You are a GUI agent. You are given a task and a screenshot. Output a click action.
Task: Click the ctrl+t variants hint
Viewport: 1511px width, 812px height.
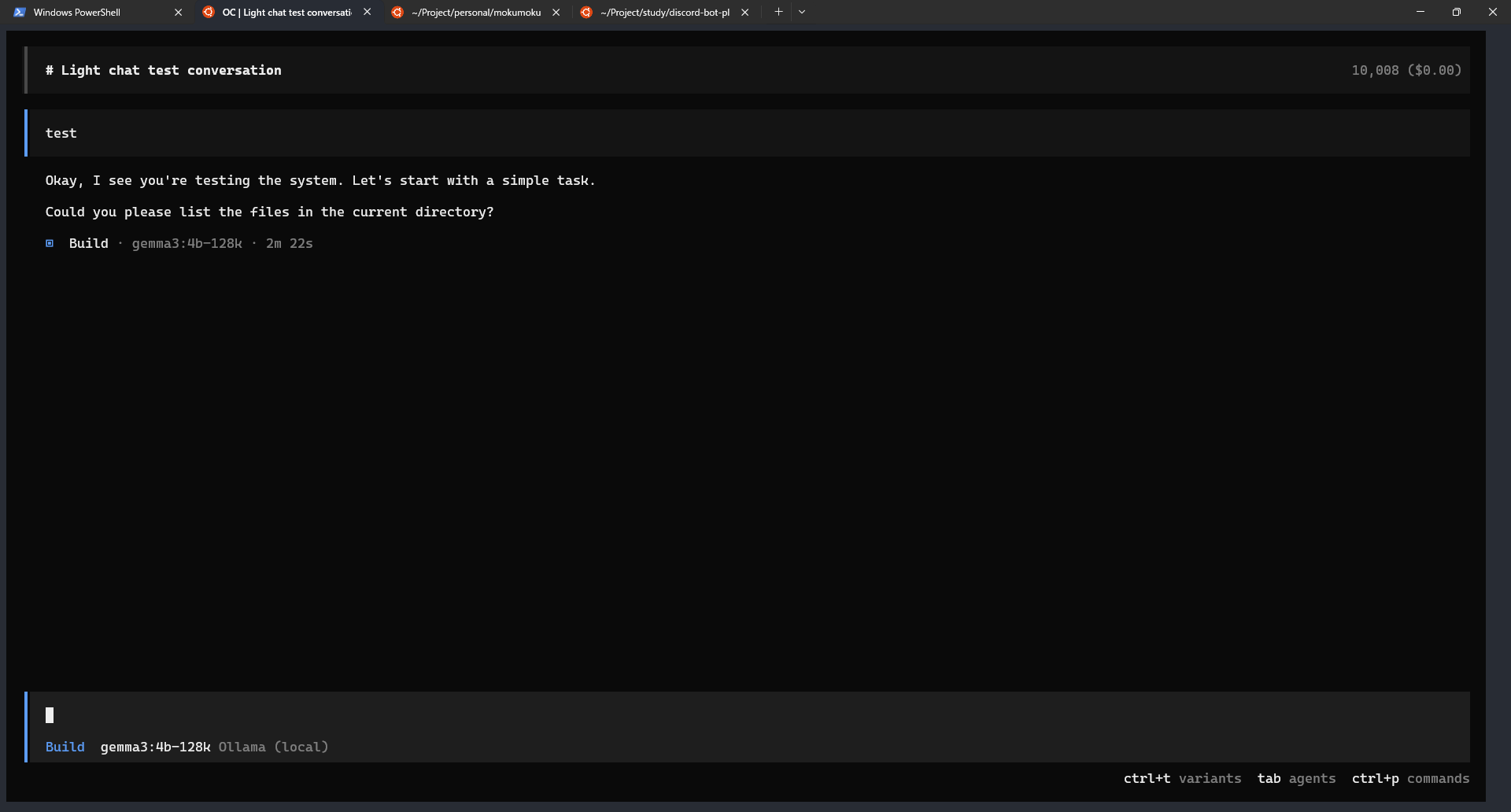(x=1182, y=778)
